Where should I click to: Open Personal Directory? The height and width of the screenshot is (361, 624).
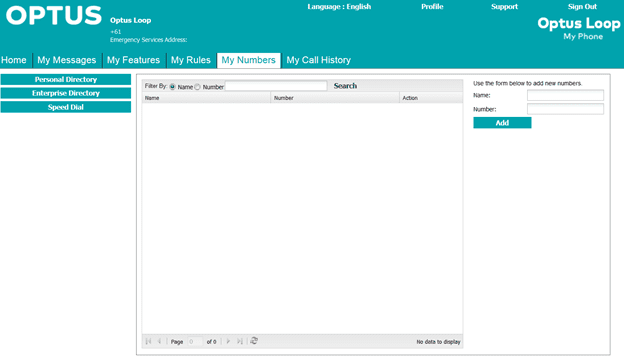66,80
